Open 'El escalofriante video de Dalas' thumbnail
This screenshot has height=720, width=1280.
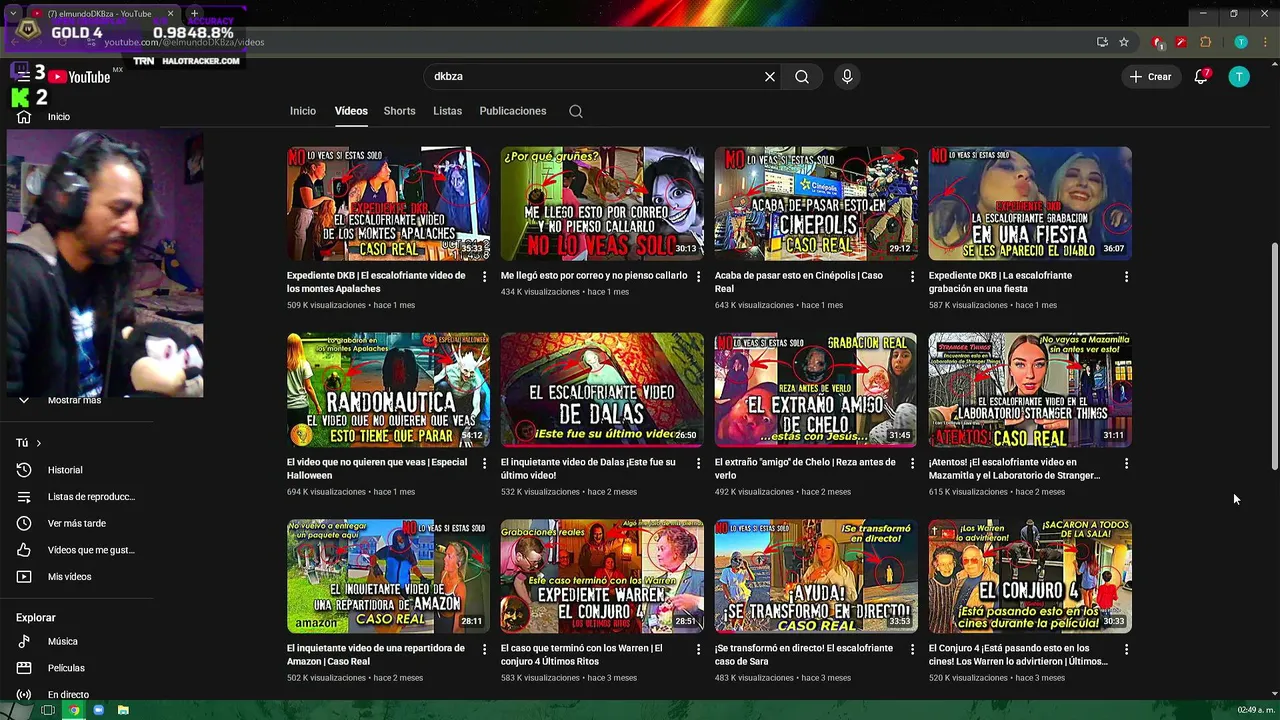602,390
